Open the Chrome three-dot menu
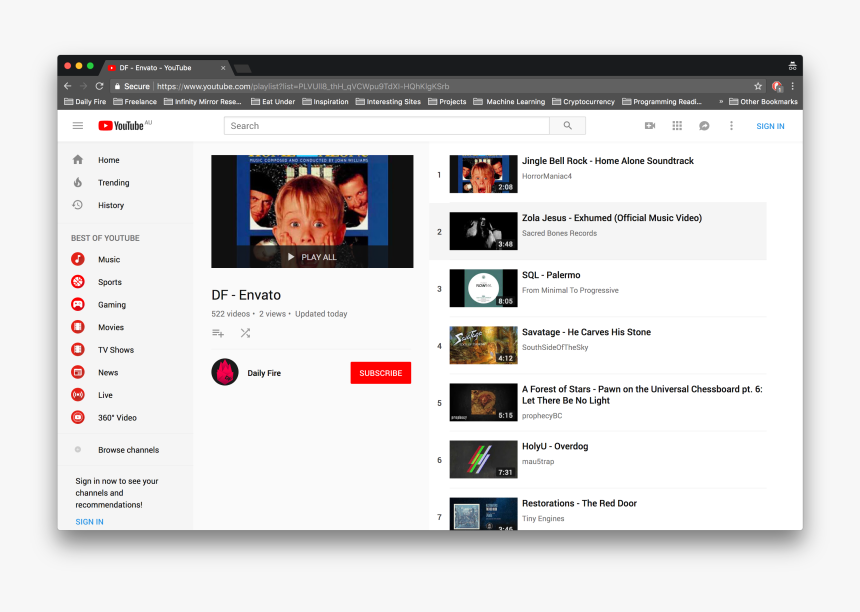Image resolution: width=860 pixels, height=612 pixels. coord(793,86)
